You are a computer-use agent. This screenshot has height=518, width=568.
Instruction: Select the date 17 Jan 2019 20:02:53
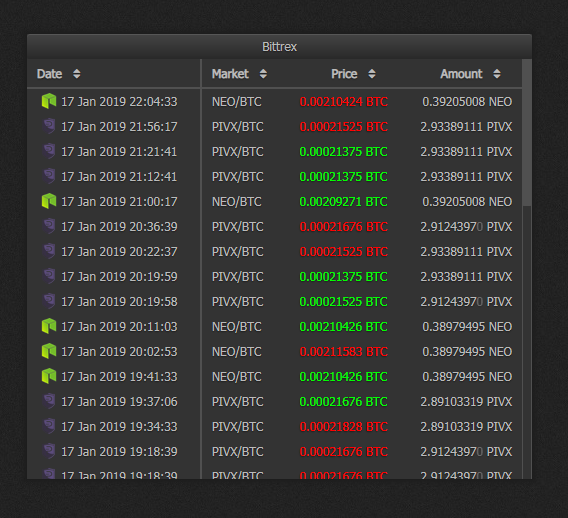coord(119,352)
